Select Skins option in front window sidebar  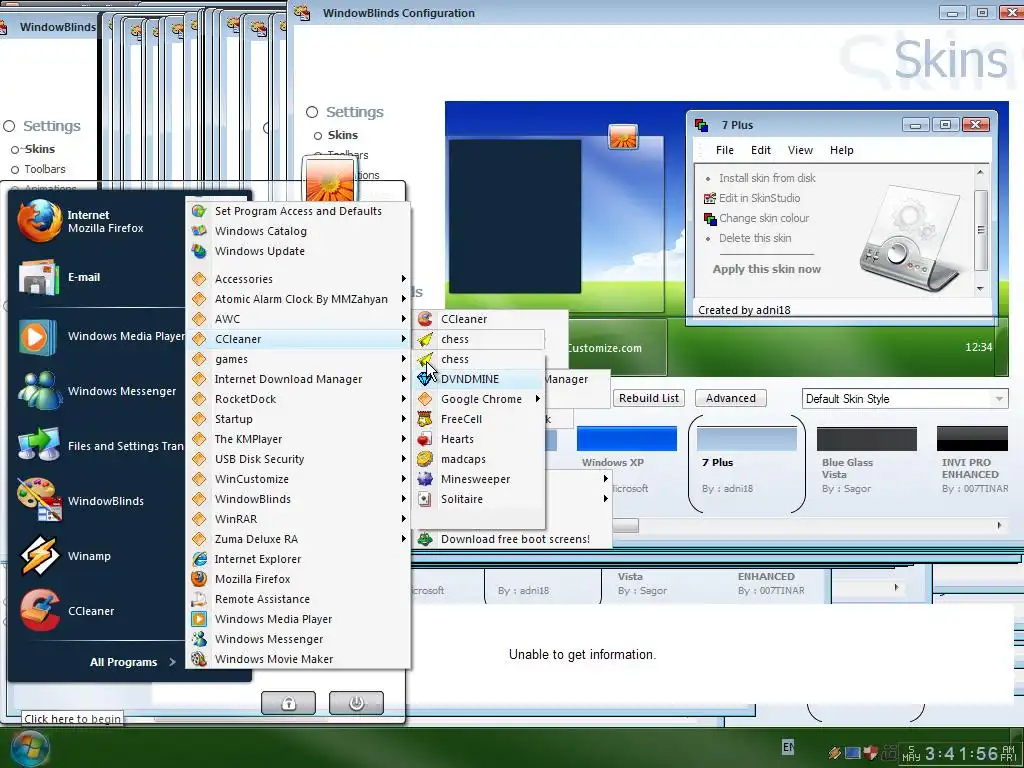click(342, 135)
